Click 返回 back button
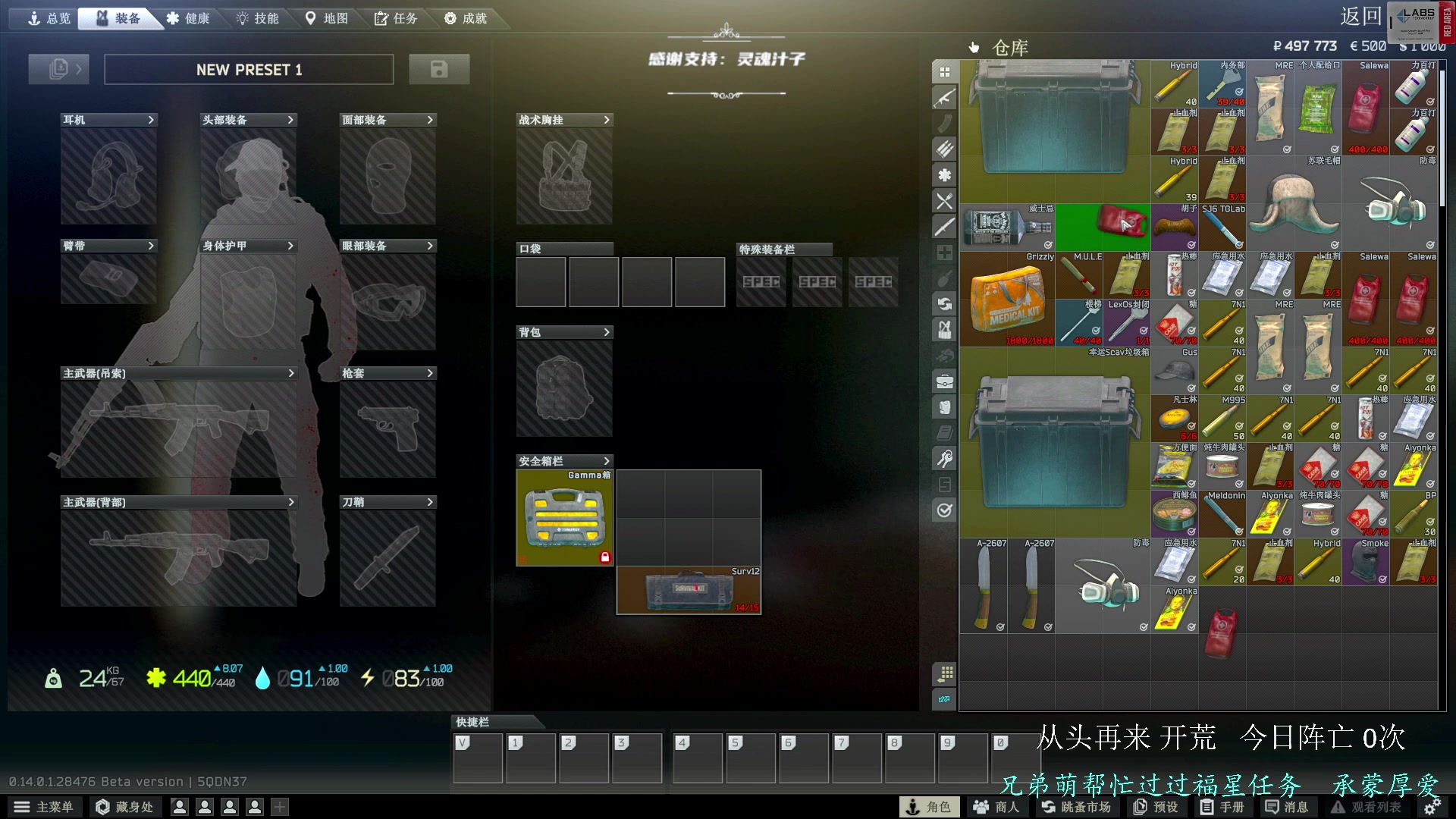The height and width of the screenshot is (819, 1456). pos(1360,17)
